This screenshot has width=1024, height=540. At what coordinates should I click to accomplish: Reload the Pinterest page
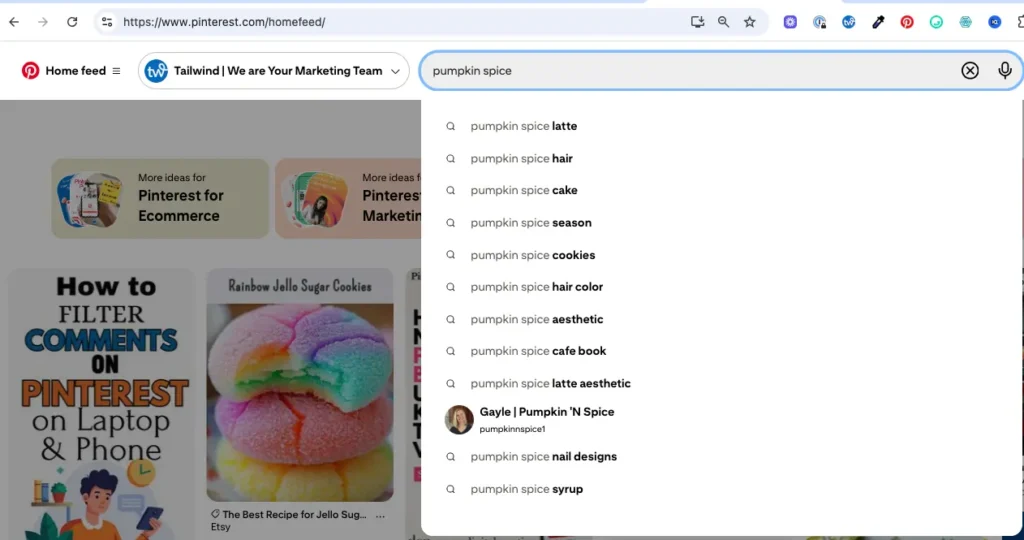tap(72, 22)
